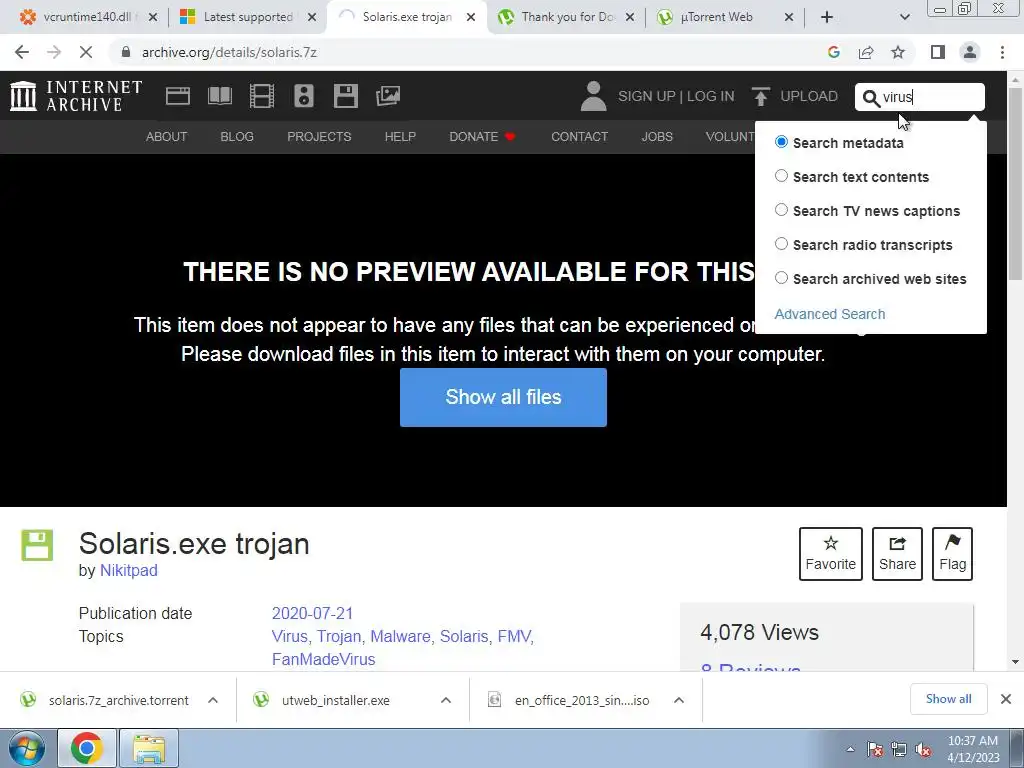Screen dimensions: 1024x768
Task: Select the Search metadata radio button
Action: pyautogui.click(x=781, y=142)
